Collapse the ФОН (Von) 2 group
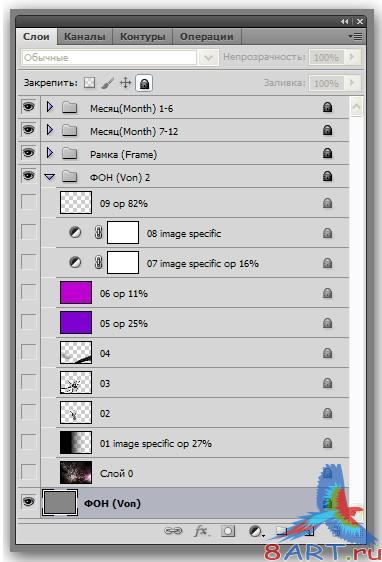The image size is (382, 562). coord(50,177)
